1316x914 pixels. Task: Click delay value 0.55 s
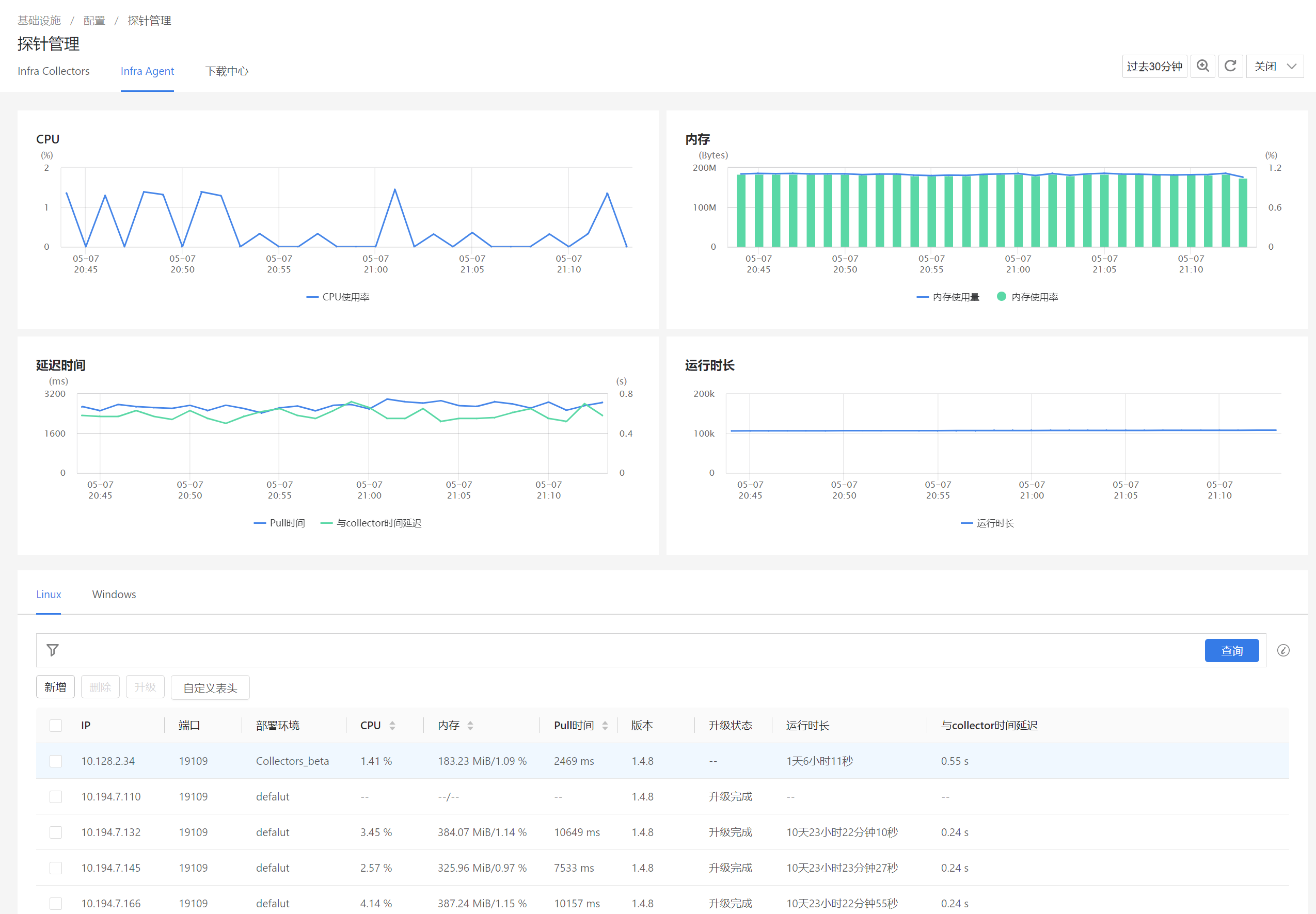(x=955, y=761)
